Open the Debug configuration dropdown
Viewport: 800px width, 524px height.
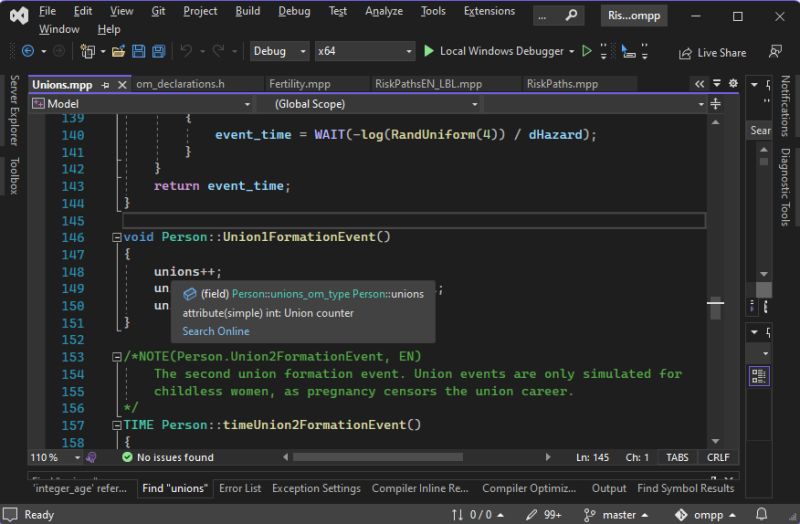[x=279, y=51]
